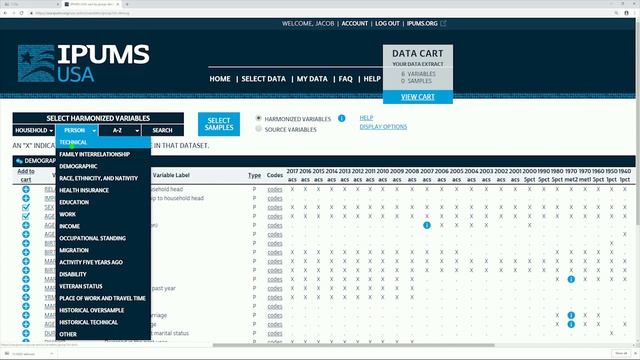The image size is (640, 360).
Task: Choose Occupational Standing menu item
Action: pyautogui.click(x=103, y=238)
